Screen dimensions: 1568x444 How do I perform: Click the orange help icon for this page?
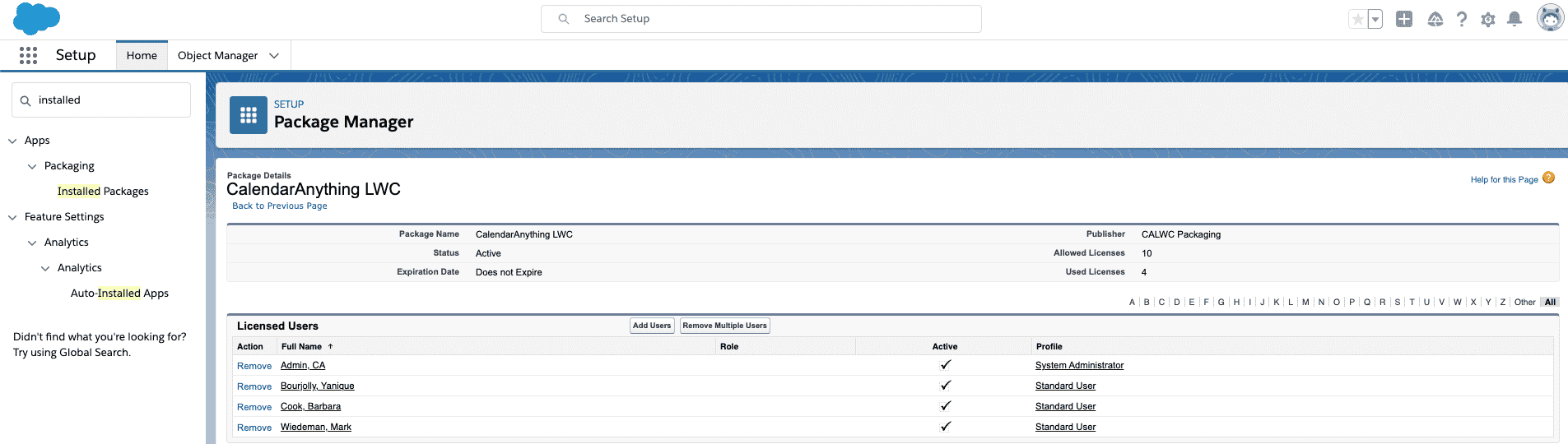pyautogui.click(x=1548, y=178)
